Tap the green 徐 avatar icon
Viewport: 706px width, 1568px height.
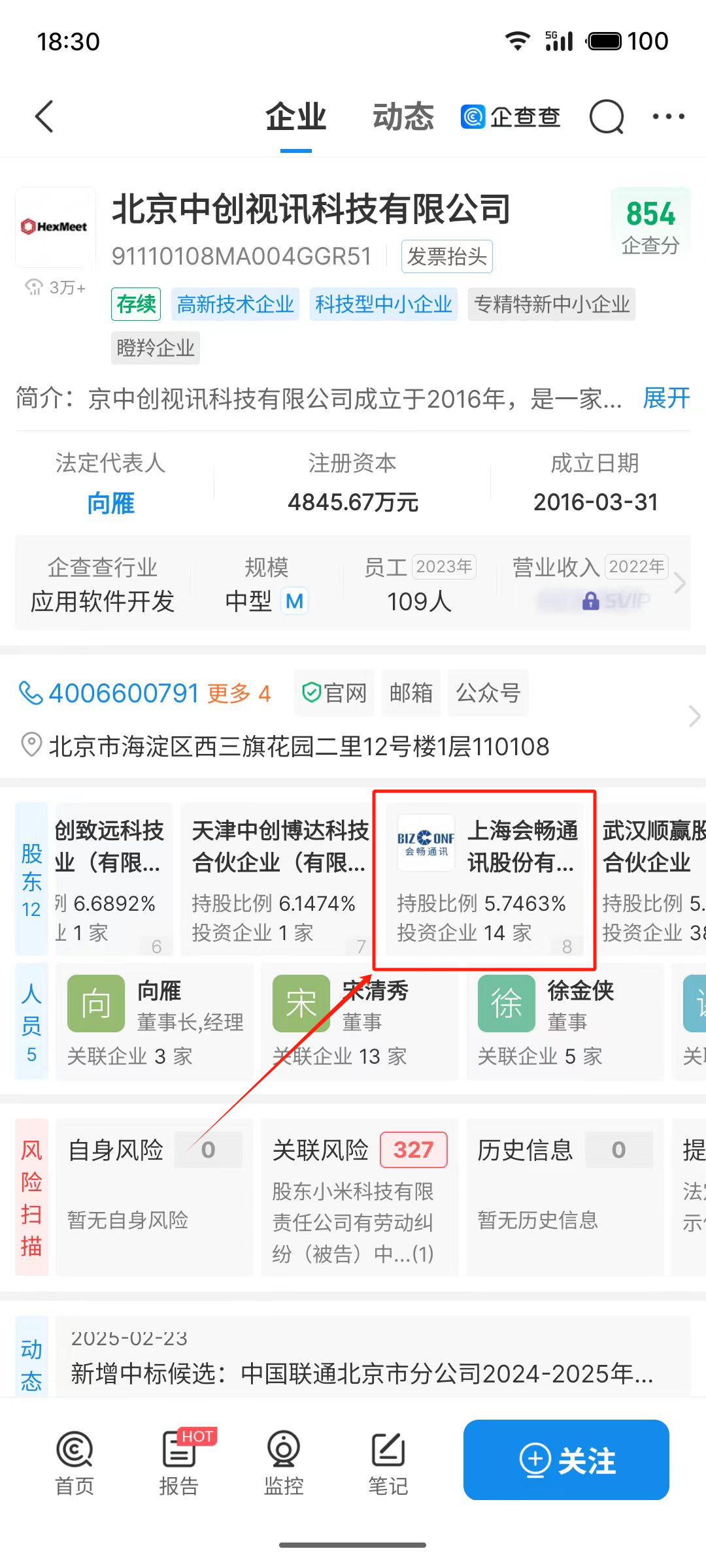click(x=507, y=1004)
